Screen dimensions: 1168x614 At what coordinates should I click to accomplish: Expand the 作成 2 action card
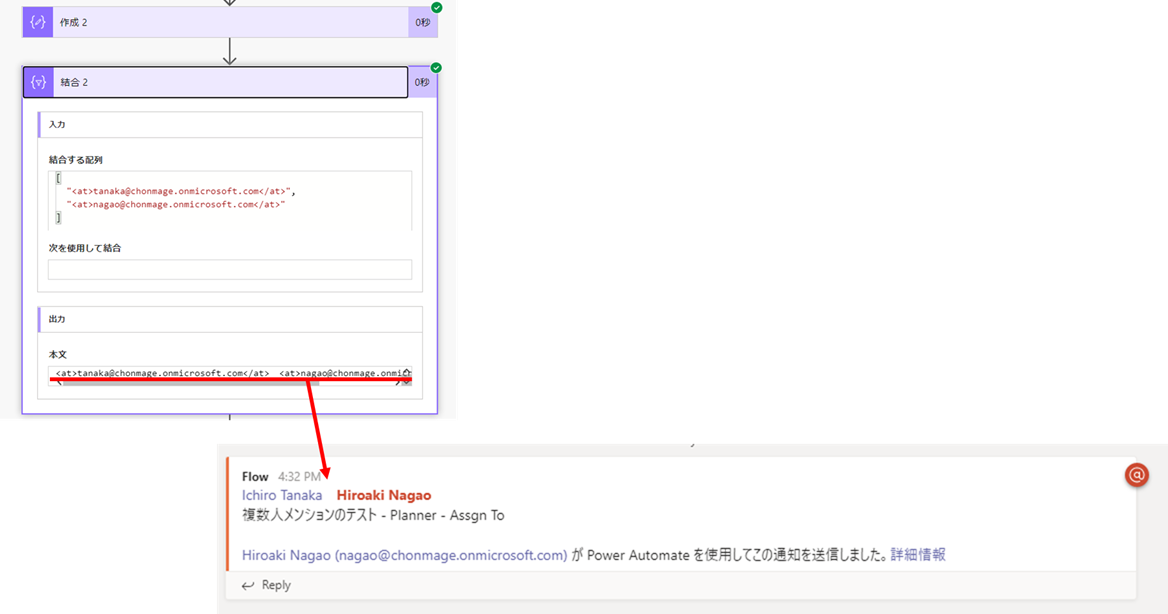[230, 22]
